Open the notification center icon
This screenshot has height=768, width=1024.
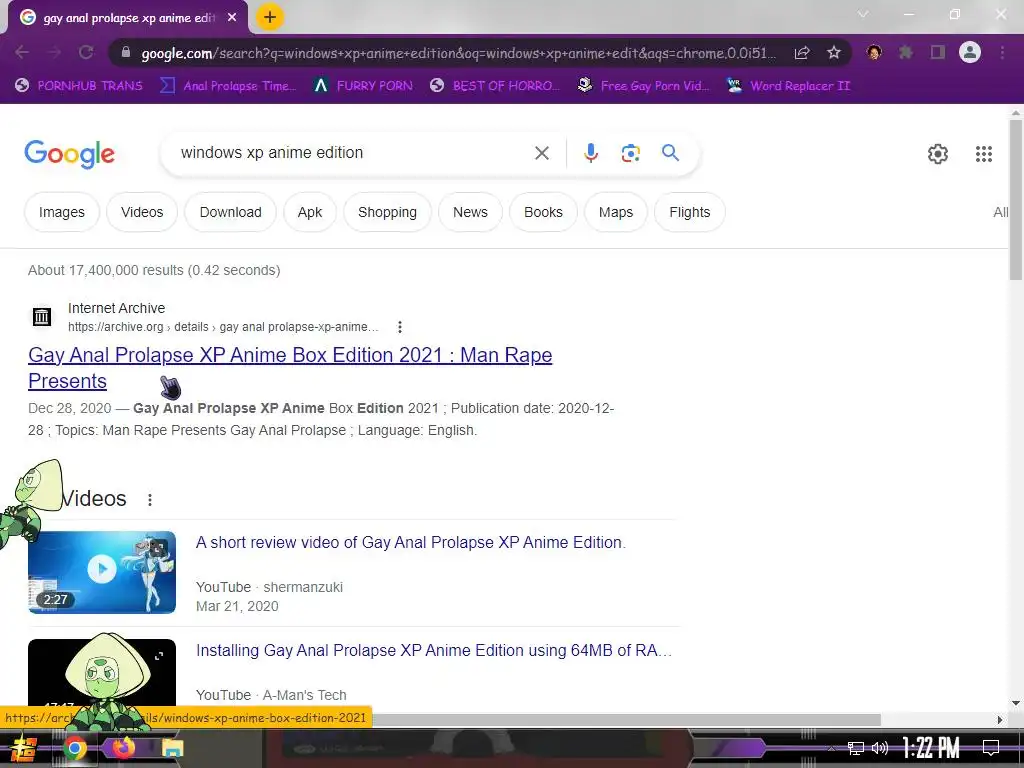991,748
